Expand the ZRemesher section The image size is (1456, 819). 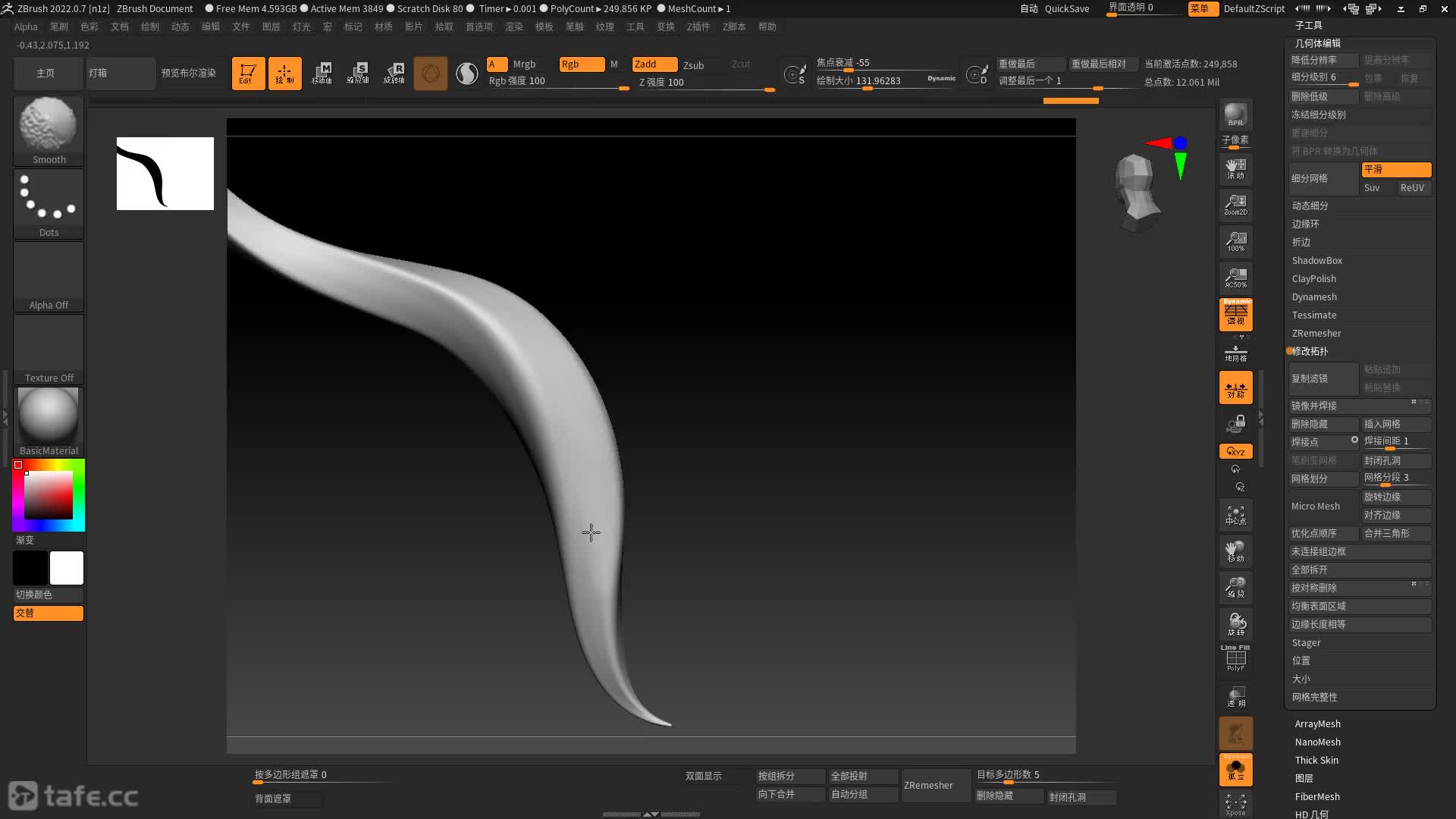1316,334
